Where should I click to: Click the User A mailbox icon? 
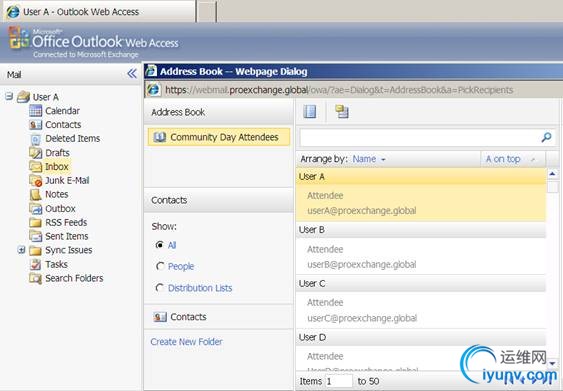click(23, 97)
